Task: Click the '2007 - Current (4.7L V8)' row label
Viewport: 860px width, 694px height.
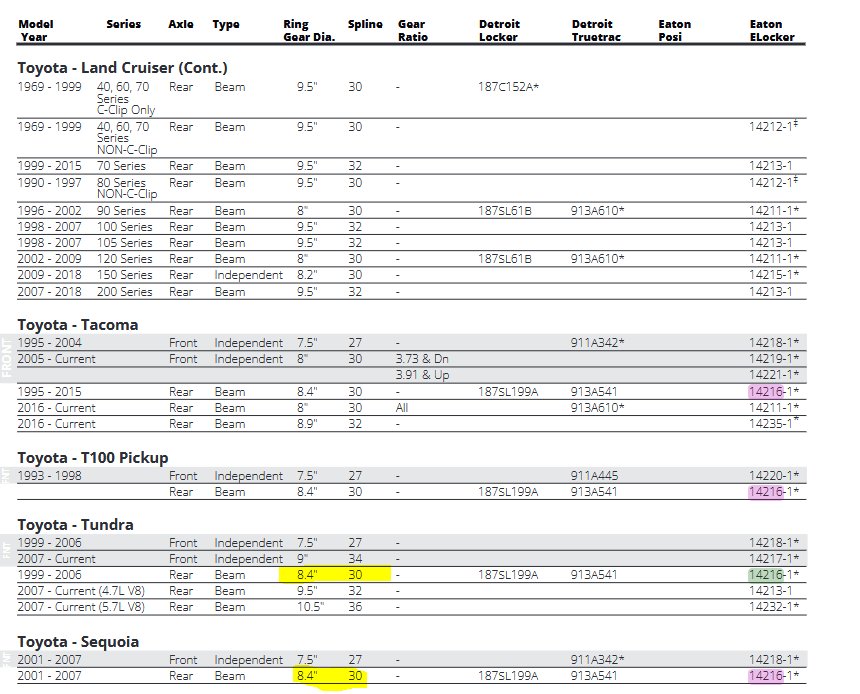Action: [x=81, y=591]
